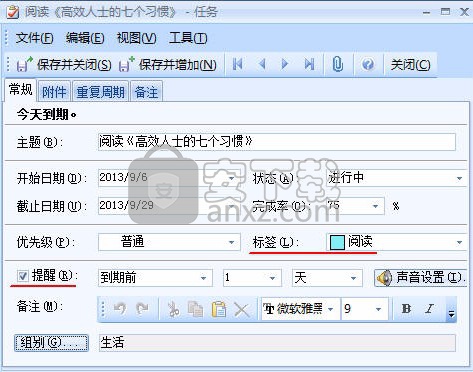Image resolution: width=473 pixels, height=372 pixels.
Task: Switch to the 重复周期 tab
Action: [101, 92]
